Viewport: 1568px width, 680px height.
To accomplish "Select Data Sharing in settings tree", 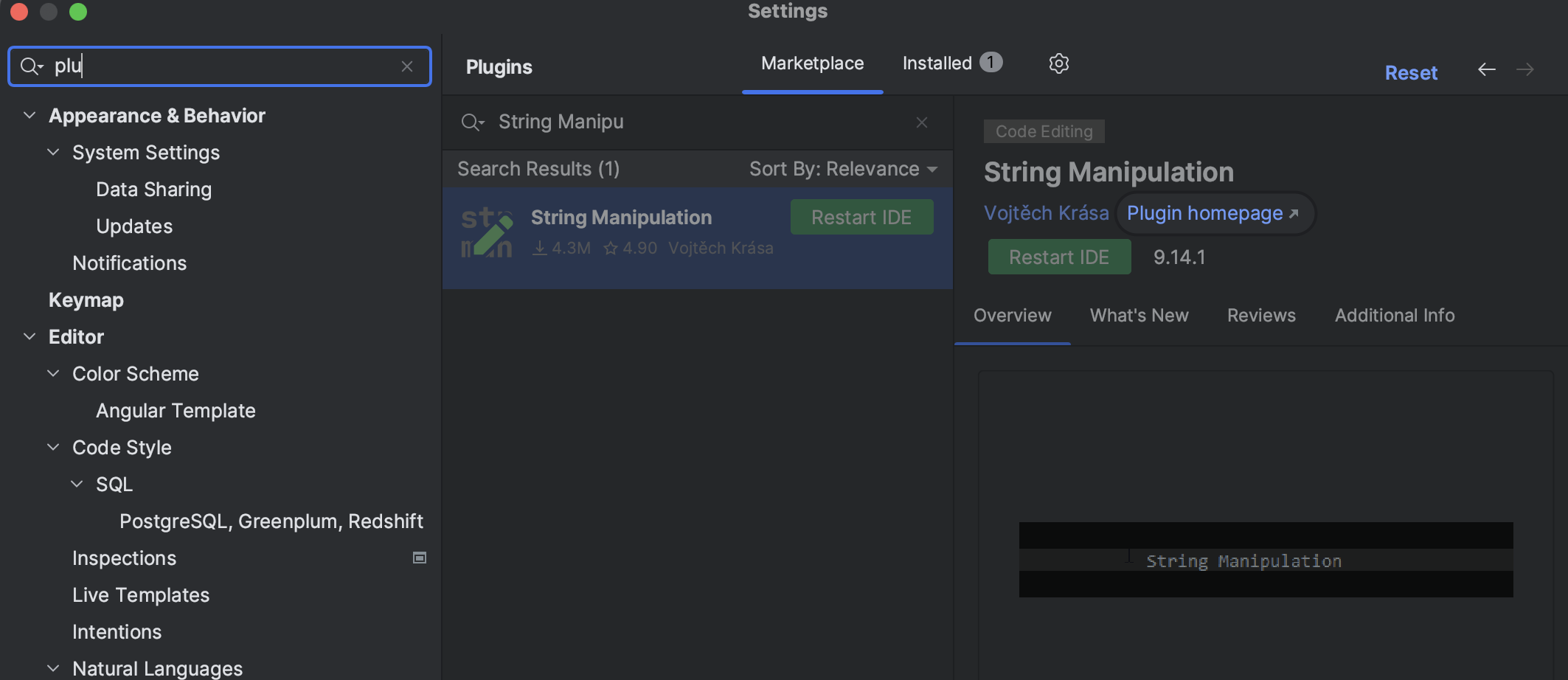I will coord(153,190).
